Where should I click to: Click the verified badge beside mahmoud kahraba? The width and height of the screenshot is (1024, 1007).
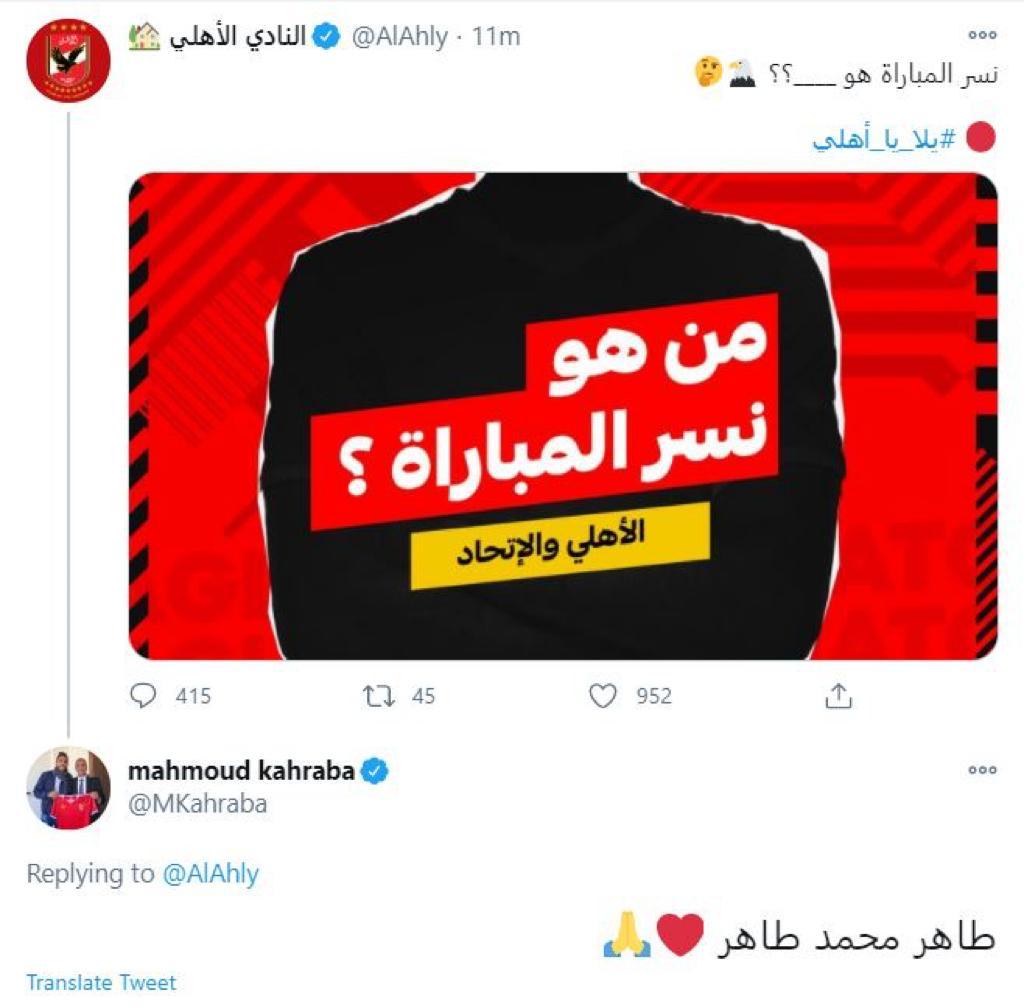click(x=375, y=771)
